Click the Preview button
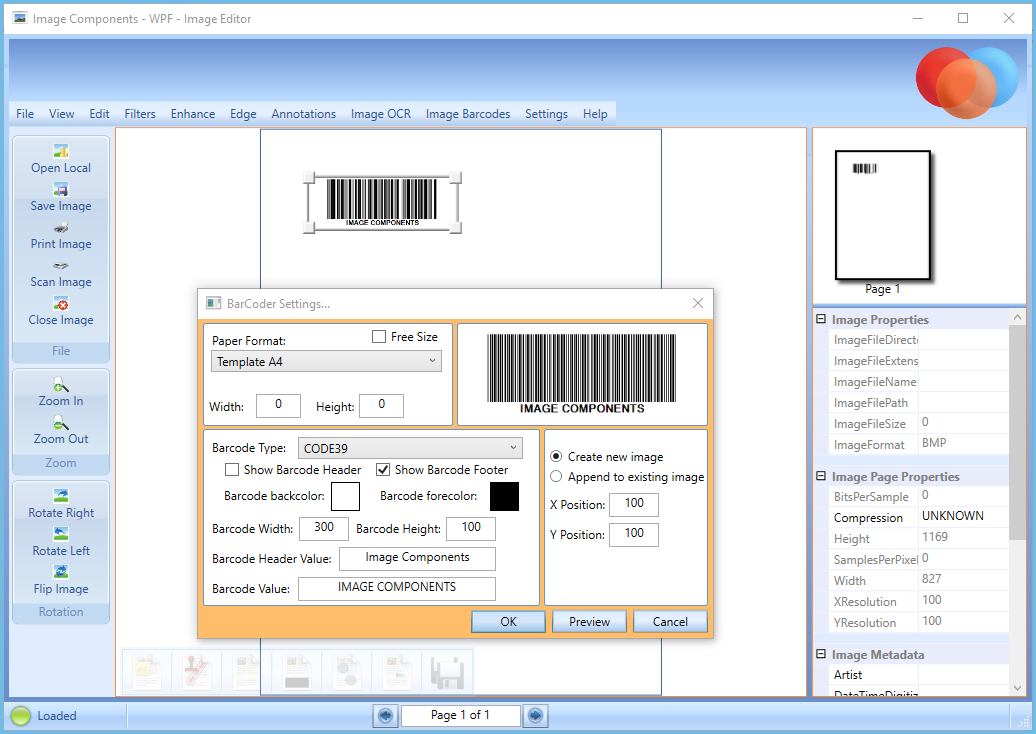The image size is (1036, 734). coord(589,622)
